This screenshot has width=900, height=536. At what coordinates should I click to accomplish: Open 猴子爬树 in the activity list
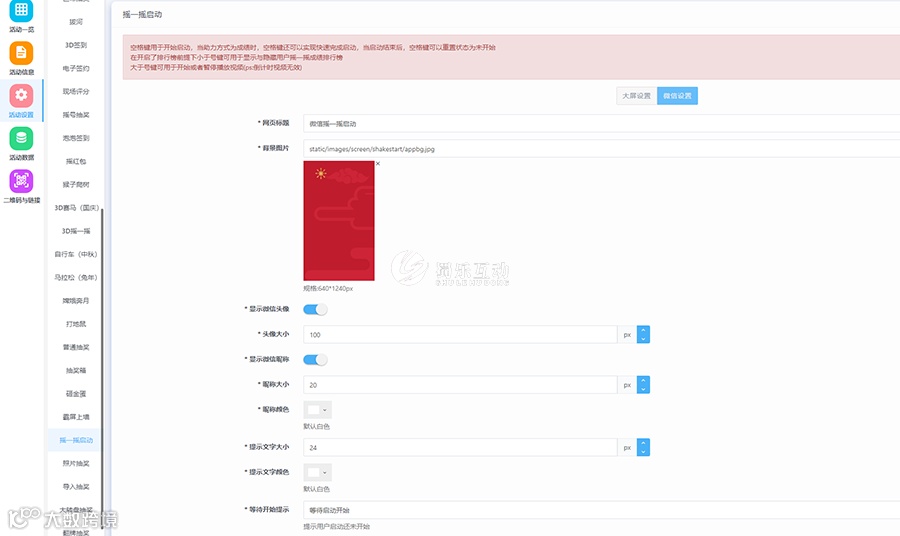click(76, 184)
